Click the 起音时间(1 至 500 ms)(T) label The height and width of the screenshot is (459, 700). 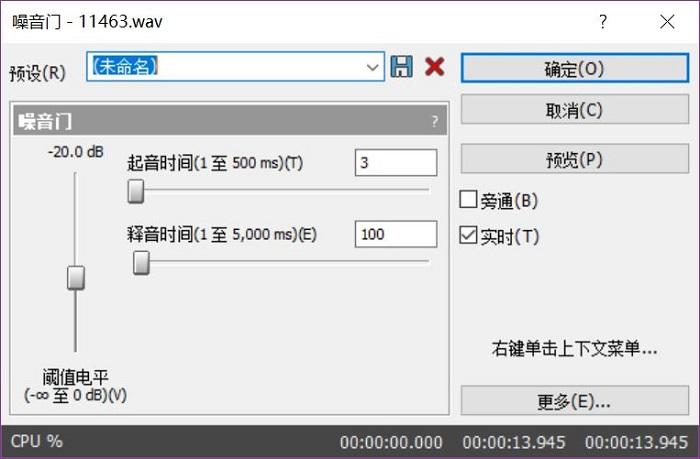pos(215,163)
